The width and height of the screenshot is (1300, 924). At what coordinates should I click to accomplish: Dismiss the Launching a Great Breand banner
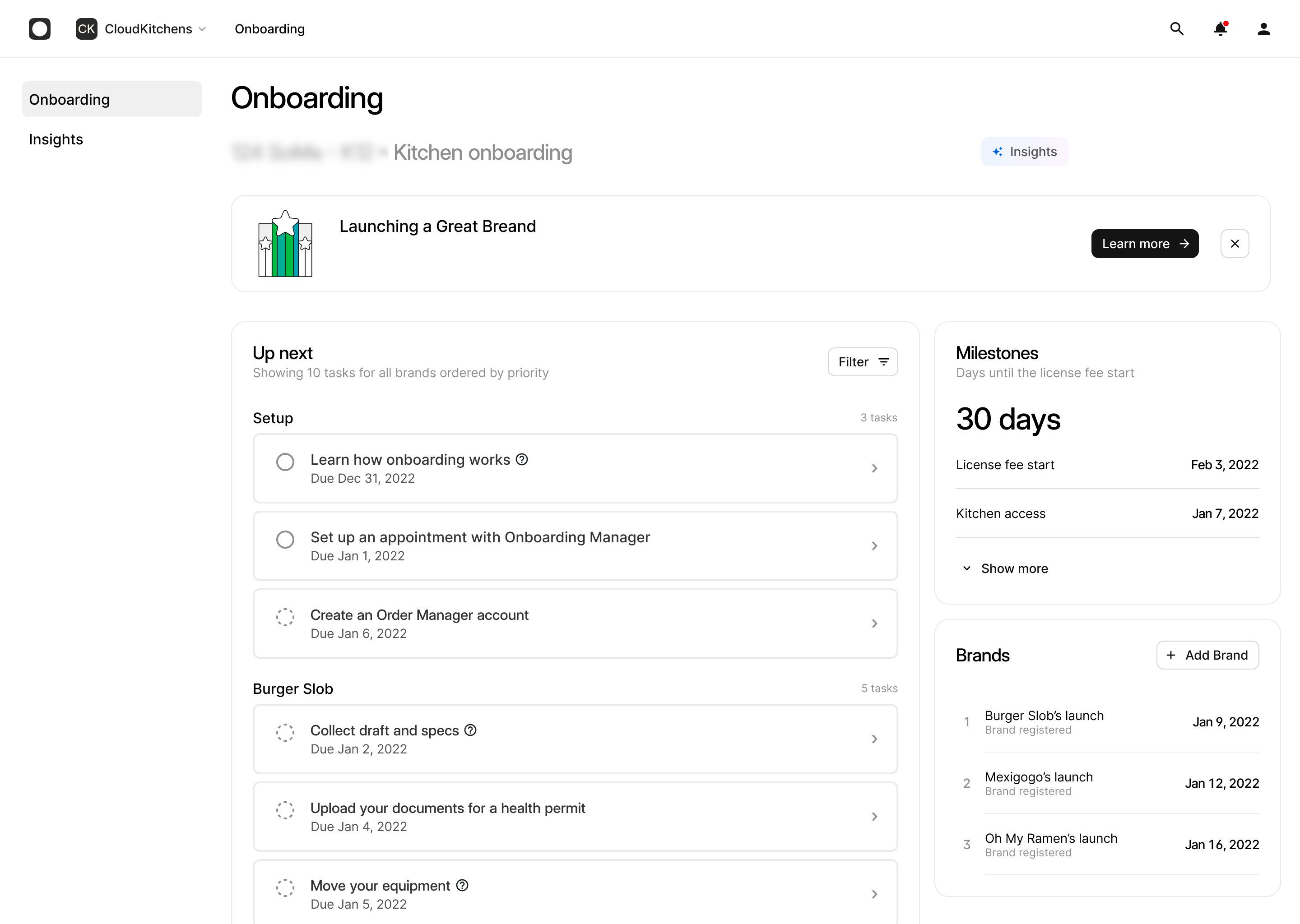click(1235, 244)
